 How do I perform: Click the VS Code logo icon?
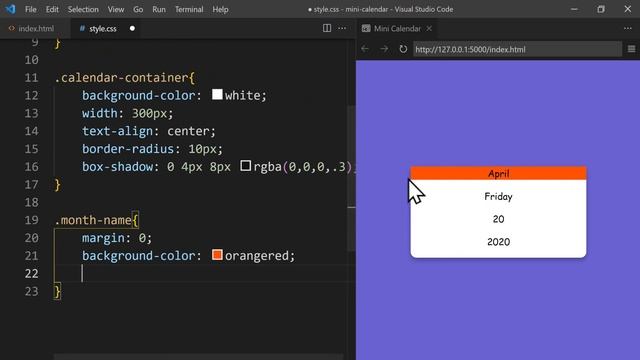coord(10,9)
